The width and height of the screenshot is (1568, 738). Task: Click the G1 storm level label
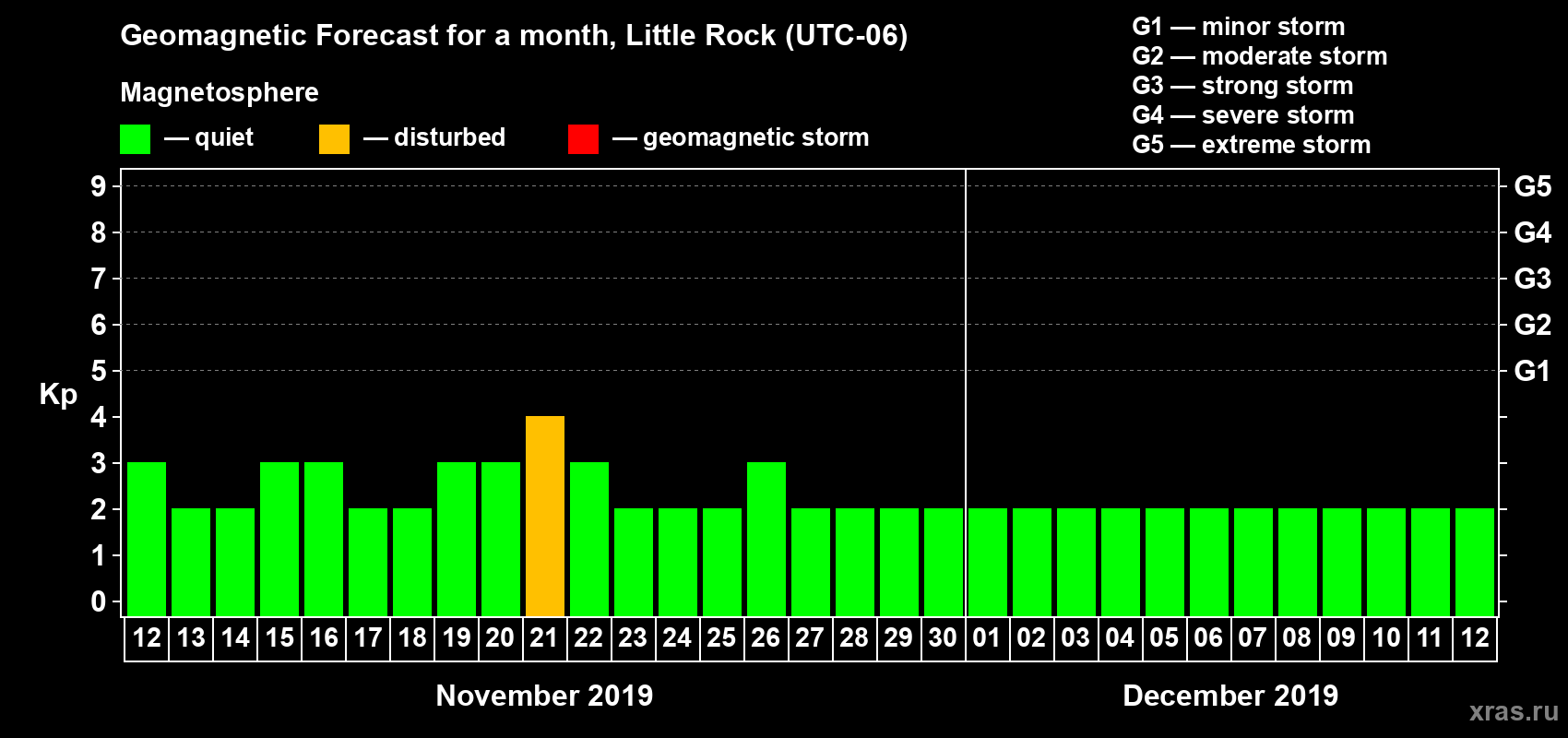pyautogui.click(x=1532, y=371)
